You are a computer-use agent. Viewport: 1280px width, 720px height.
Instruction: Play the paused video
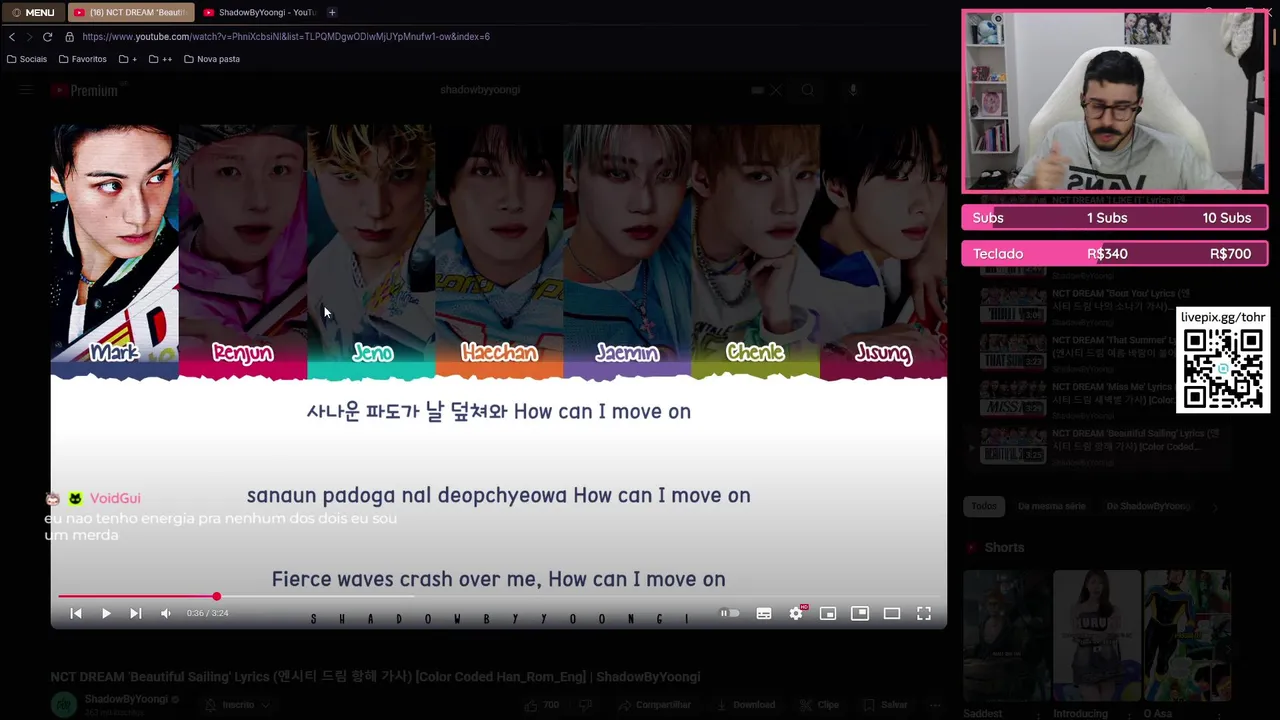coord(106,613)
